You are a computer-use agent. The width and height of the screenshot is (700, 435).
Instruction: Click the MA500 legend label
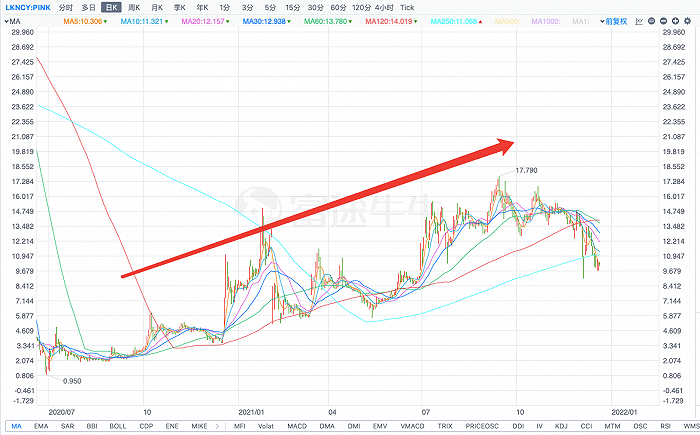(507, 21)
